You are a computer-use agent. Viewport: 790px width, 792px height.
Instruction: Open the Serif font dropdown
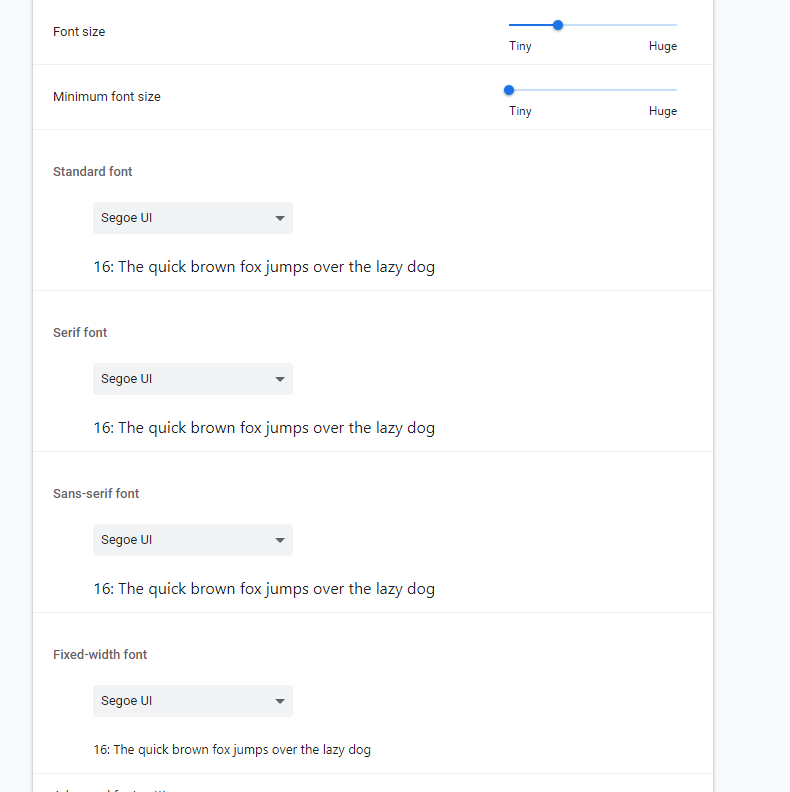(x=192, y=379)
